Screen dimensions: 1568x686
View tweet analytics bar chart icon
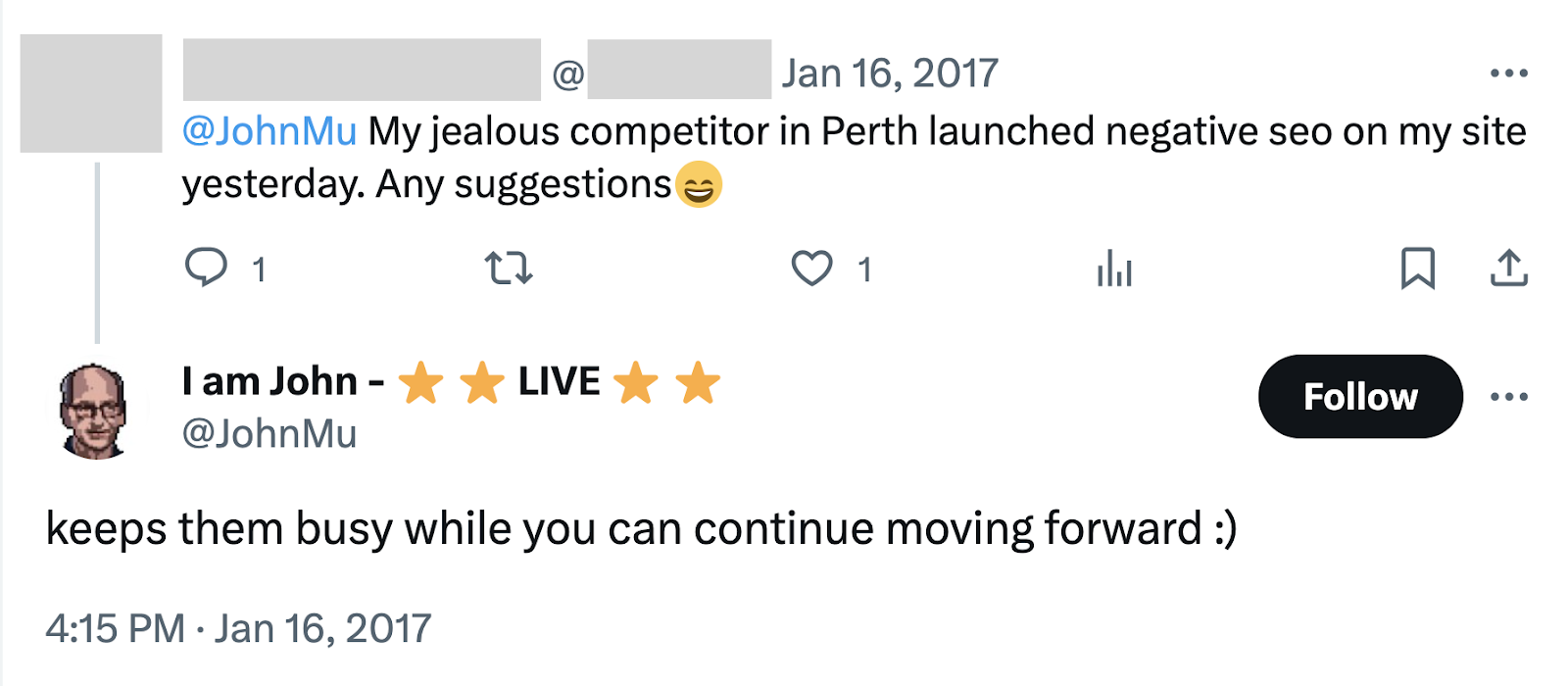(1114, 268)
